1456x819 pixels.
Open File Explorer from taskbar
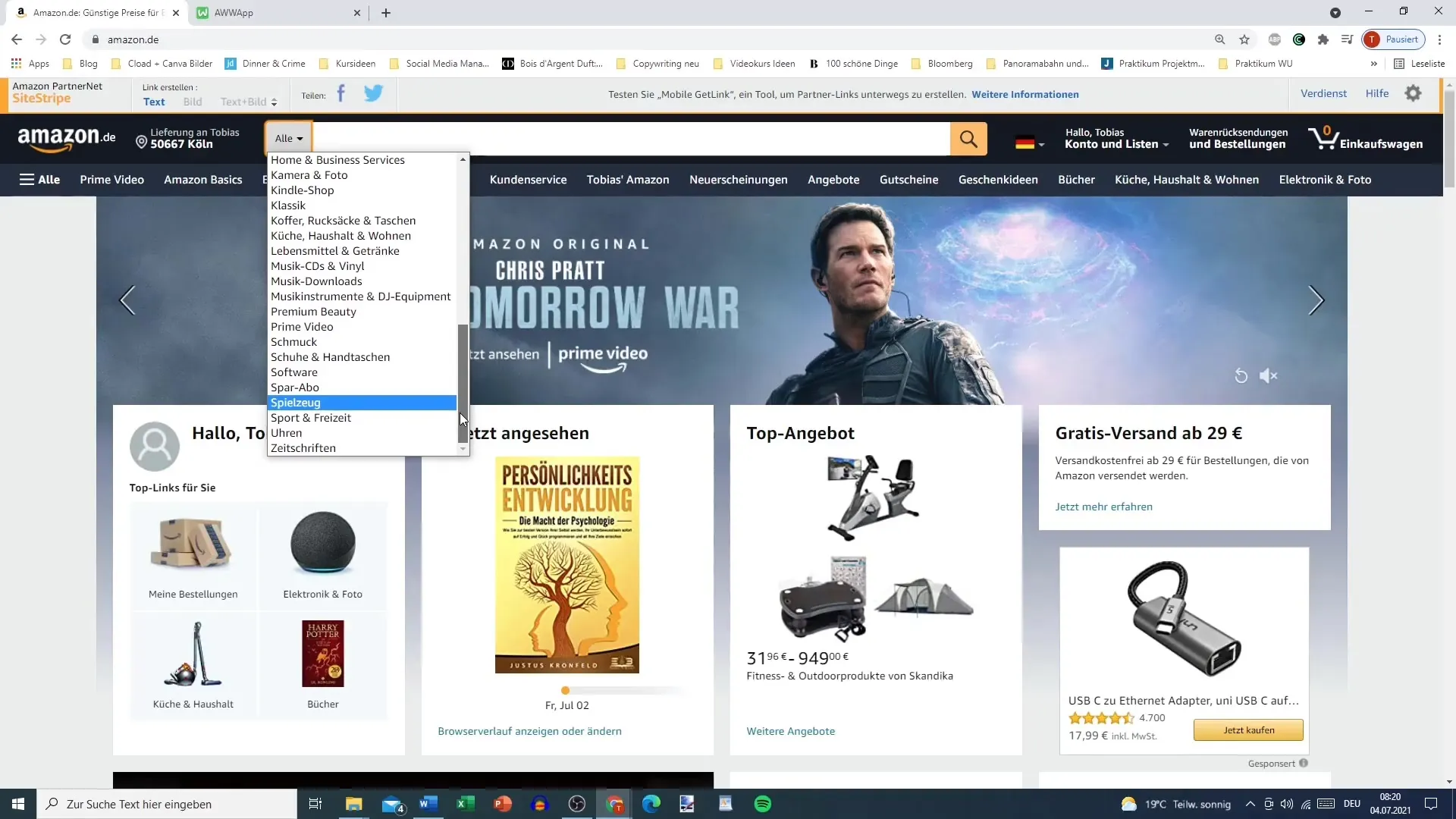point(354,804)
